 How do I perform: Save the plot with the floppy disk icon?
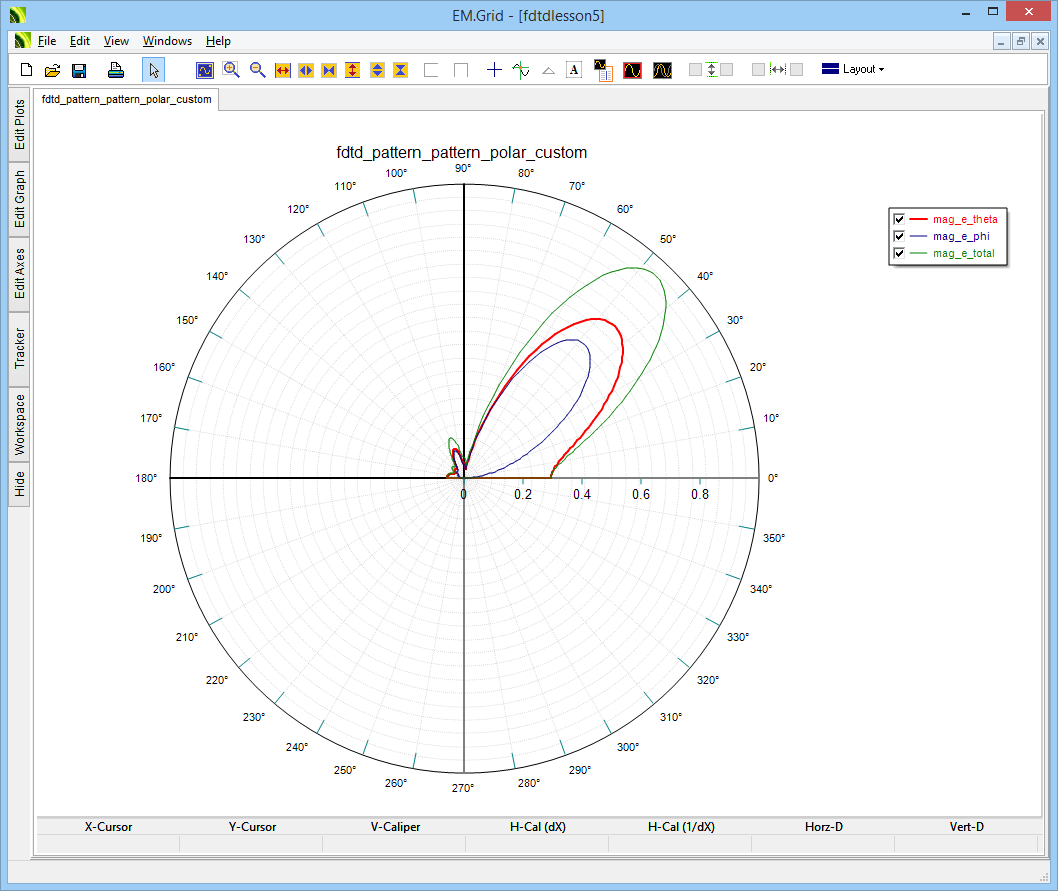click(79, 70)
